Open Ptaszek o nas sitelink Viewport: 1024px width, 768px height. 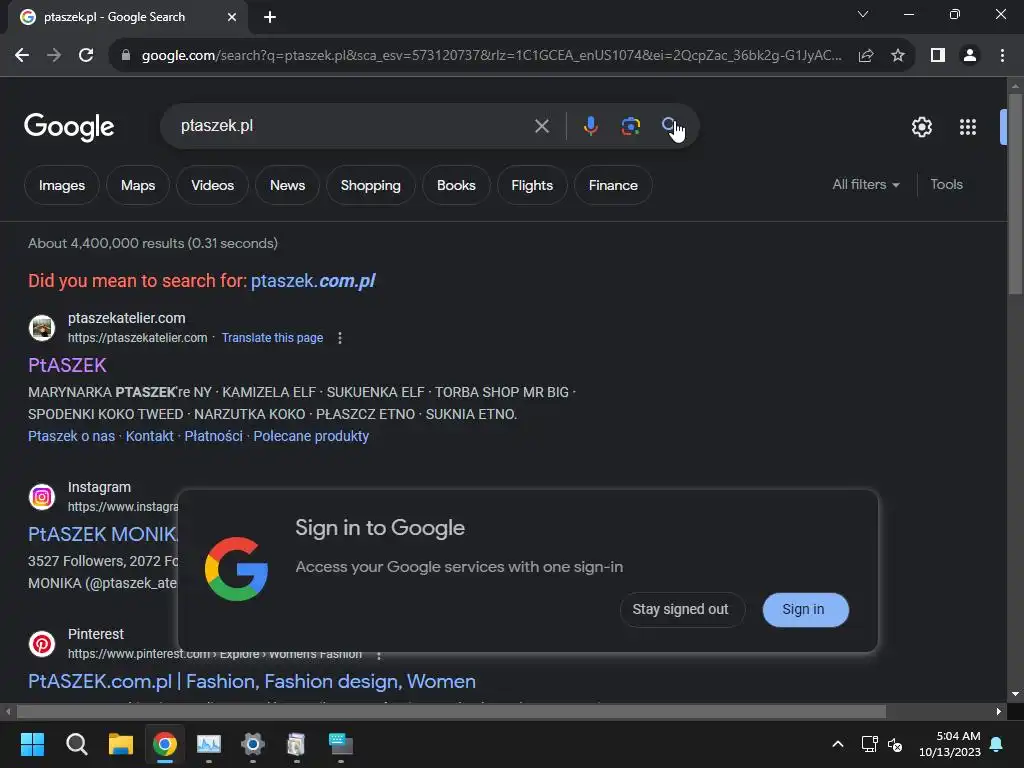(x=71, y=436)
